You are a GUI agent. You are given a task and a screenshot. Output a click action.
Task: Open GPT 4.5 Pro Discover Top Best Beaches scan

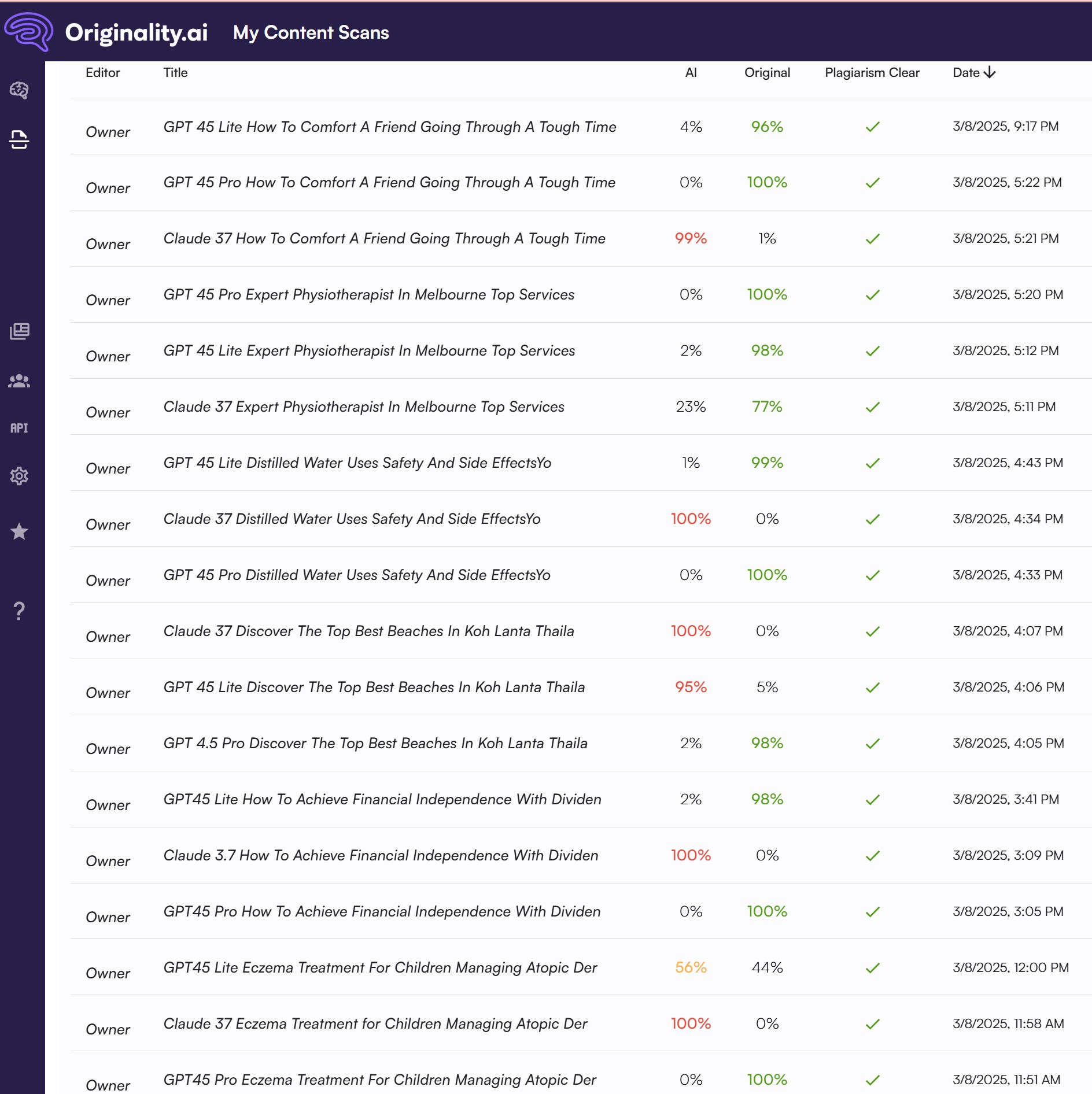pyautogui.click(x=375, y=743)
